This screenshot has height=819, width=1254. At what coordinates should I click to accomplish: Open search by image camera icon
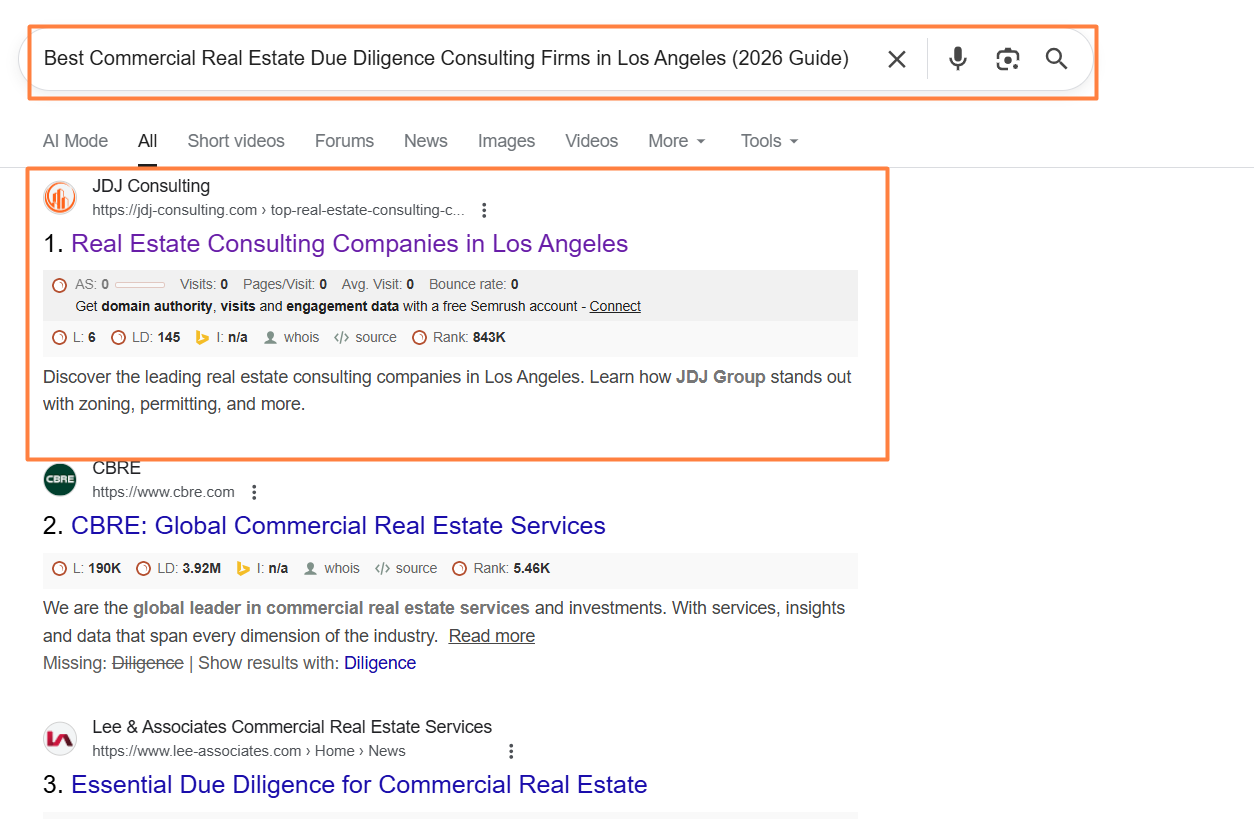[1008, 59]
